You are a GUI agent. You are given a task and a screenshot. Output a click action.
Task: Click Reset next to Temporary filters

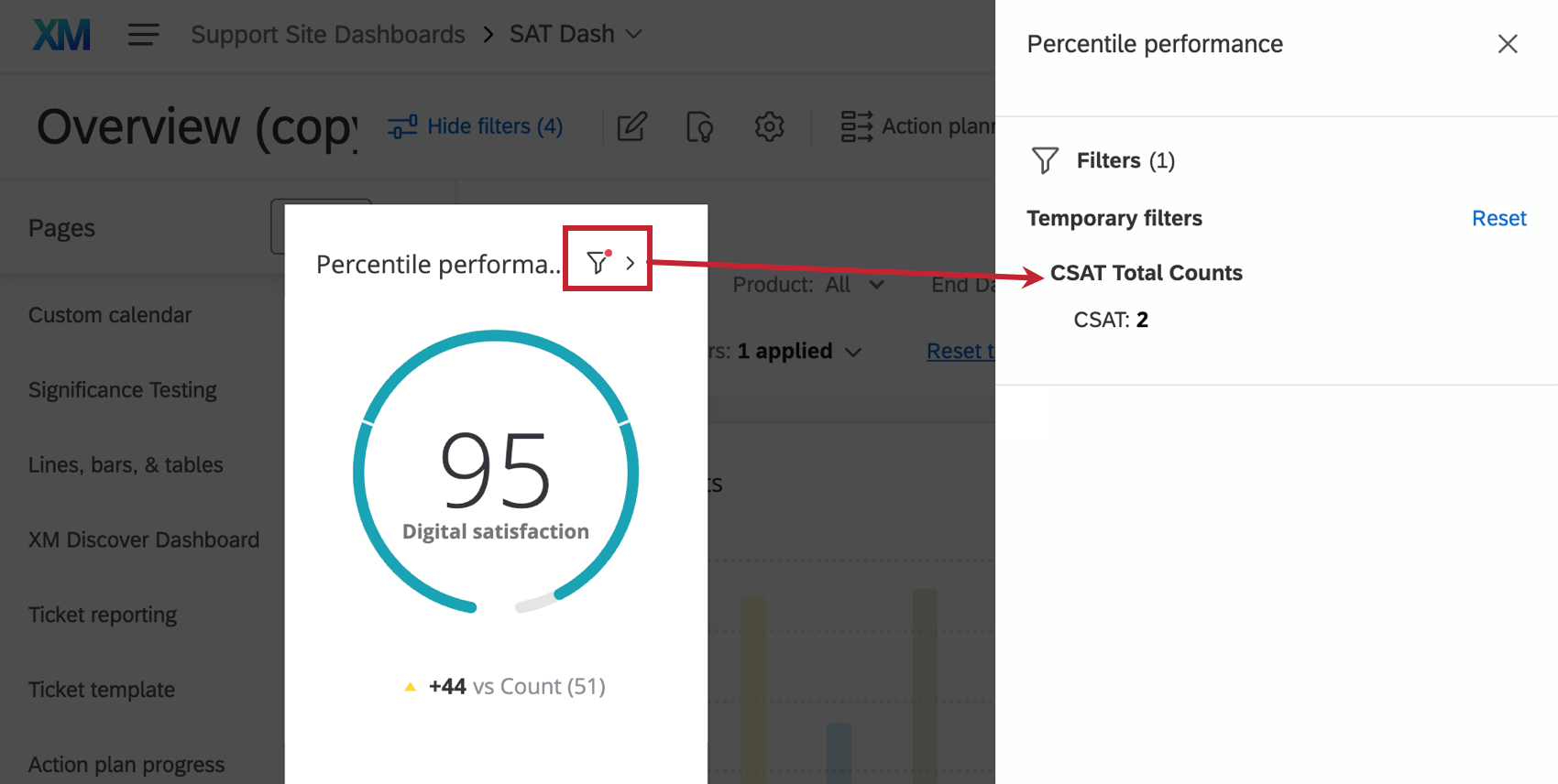(x=1498, y=218)
